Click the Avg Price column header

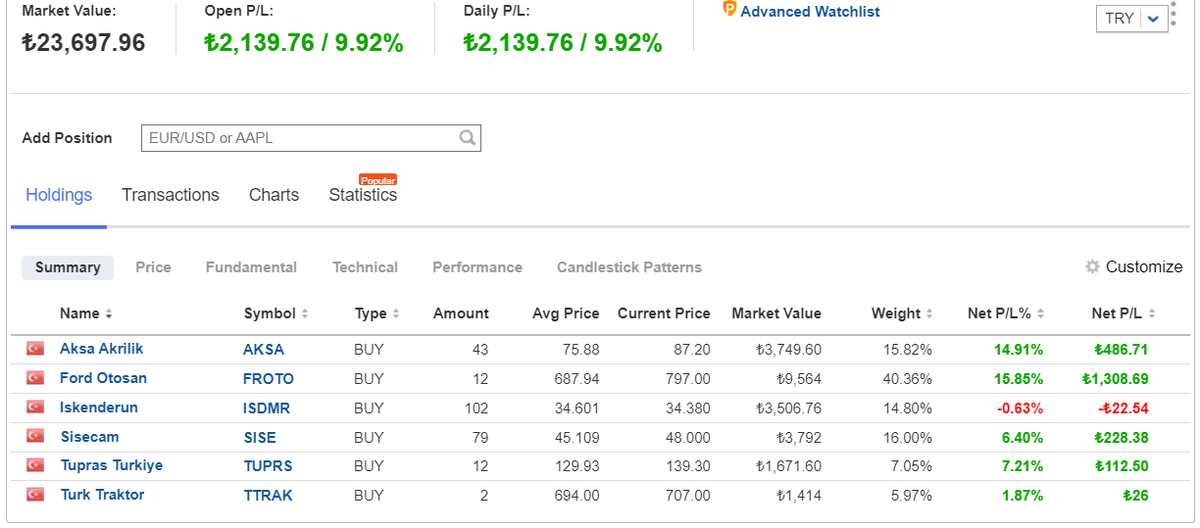(x=566, y=313)
